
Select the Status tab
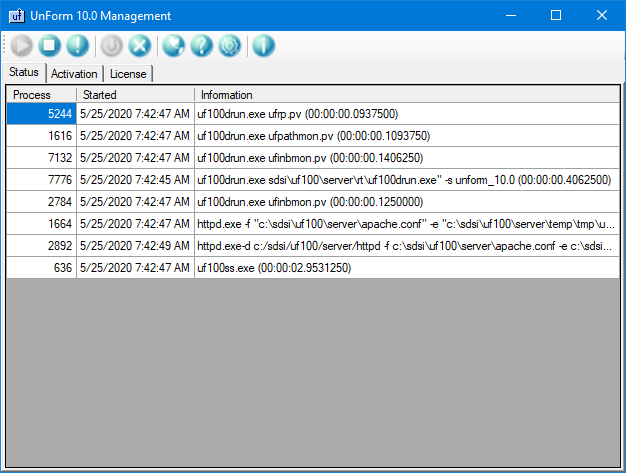coord(23,73)
